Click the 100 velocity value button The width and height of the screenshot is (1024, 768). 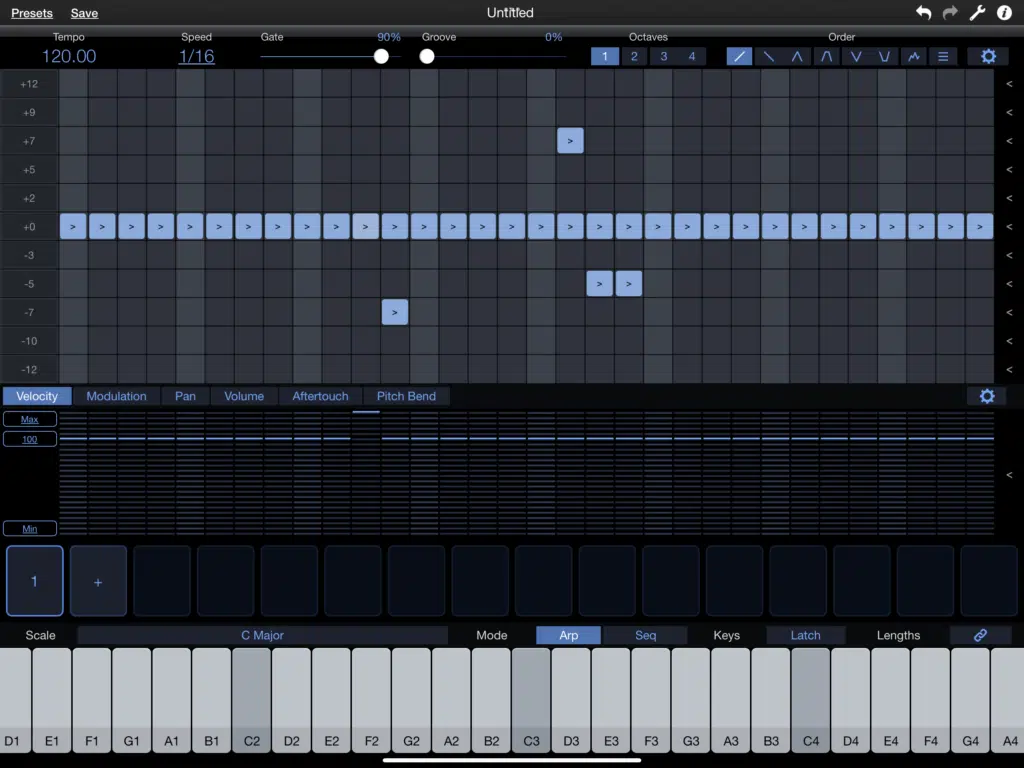29,439
